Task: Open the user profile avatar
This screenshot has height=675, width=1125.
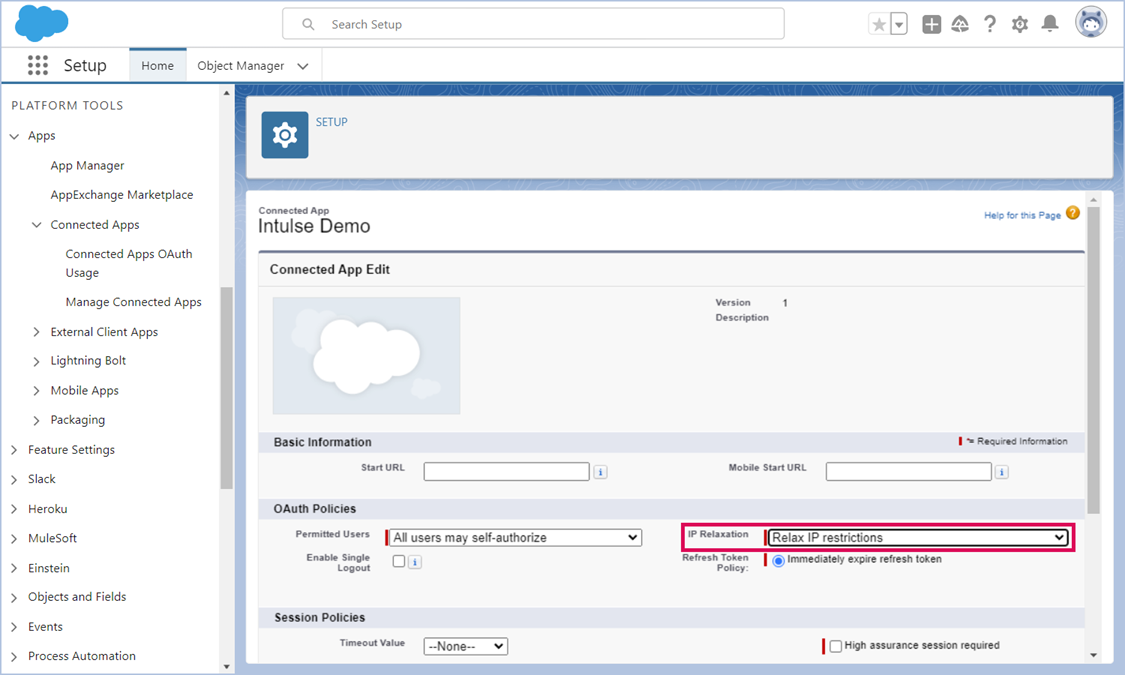Action: 1091,23
